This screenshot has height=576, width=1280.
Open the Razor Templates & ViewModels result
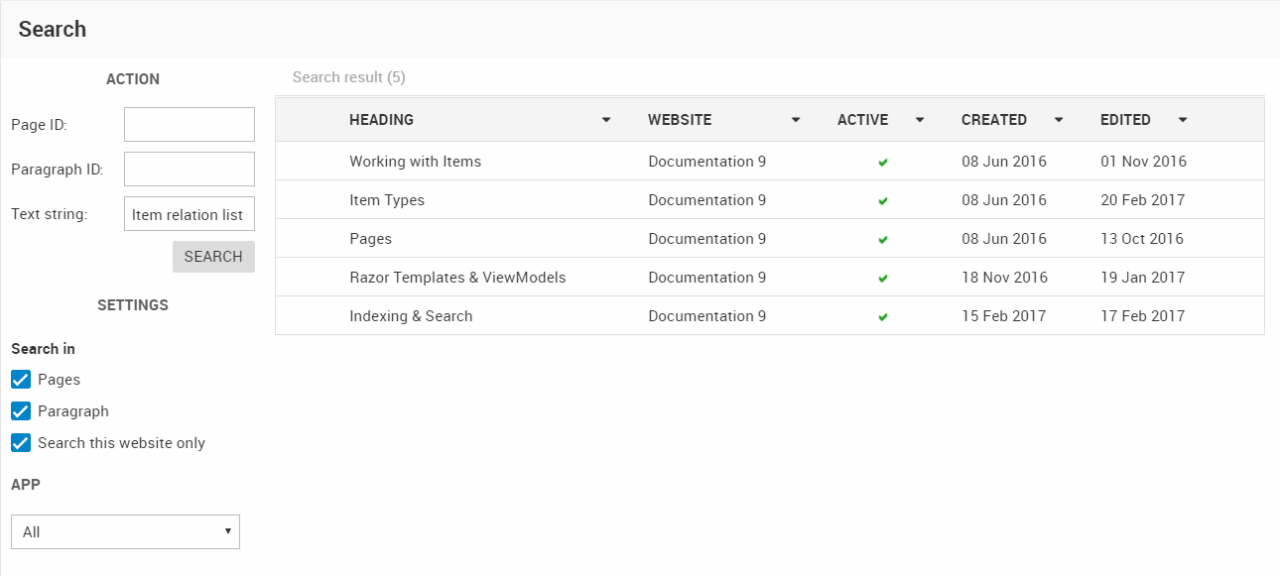457,277
